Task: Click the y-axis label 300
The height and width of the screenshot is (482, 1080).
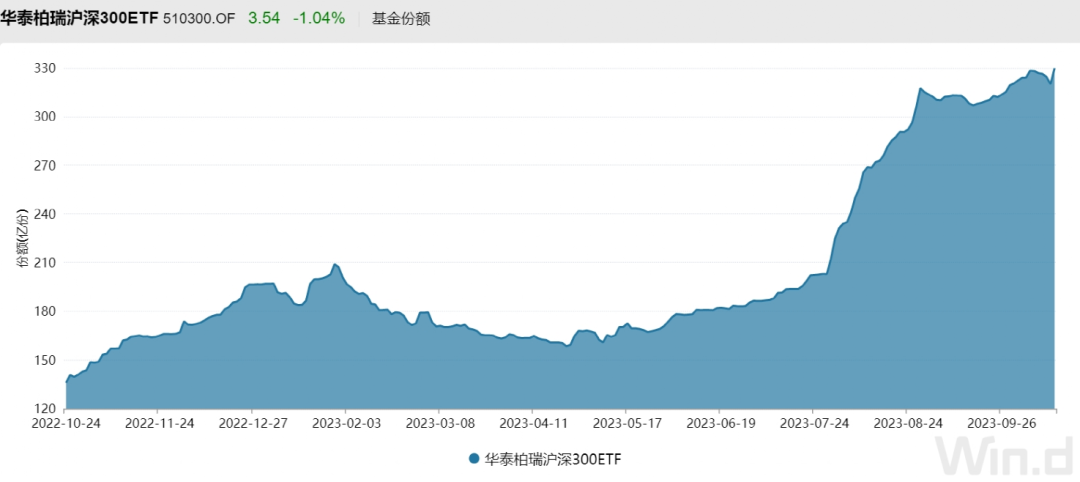Action: click(45, 117)
